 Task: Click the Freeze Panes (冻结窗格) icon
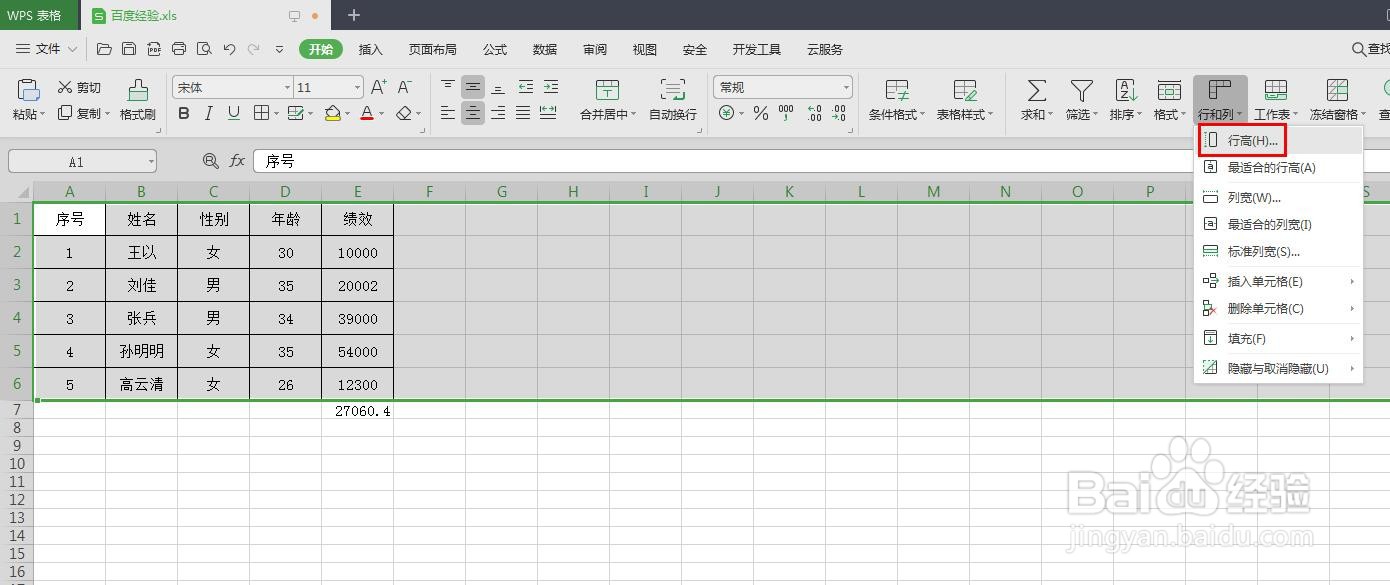(1335, 98)
